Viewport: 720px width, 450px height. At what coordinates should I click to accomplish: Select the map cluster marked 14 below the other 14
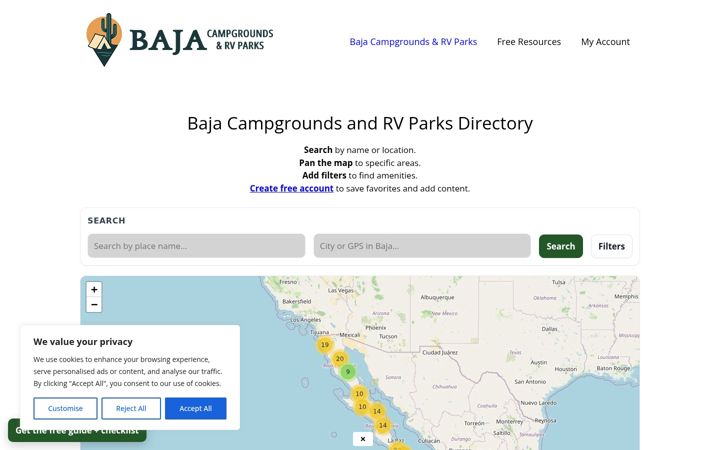coord(382,425)
